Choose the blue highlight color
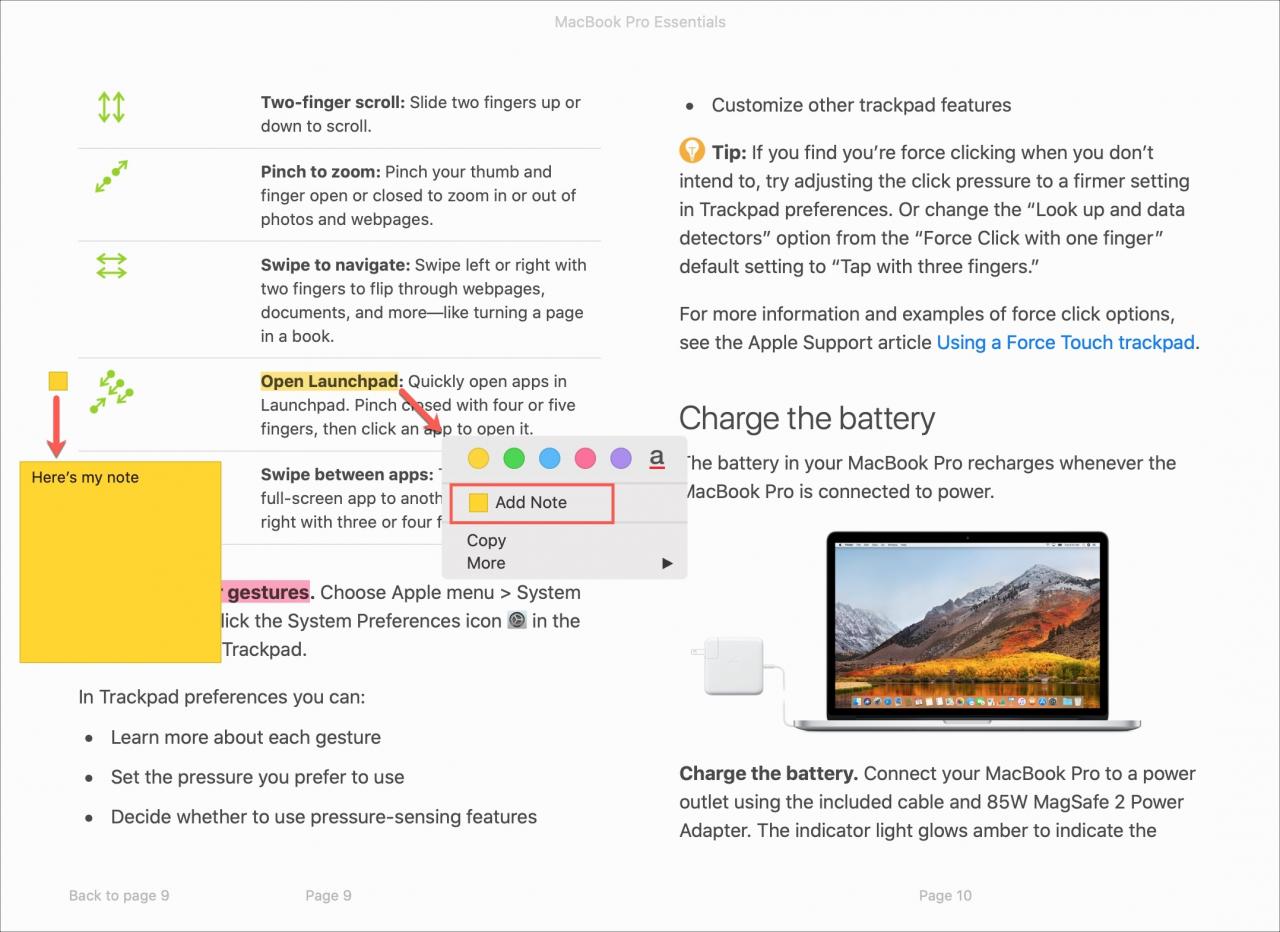This screenshot has height=932, width=1280. (549, 458)
